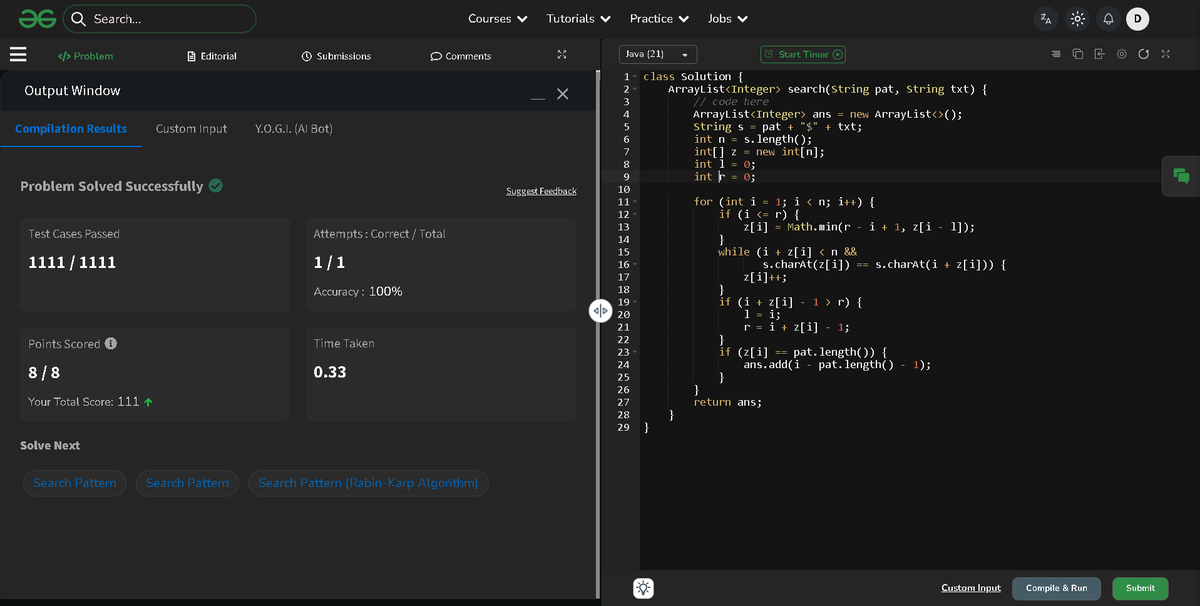The height and width of the screenshot is (606, 1200).
Task: Fold the if block at line 23
Action: [634, 352]
